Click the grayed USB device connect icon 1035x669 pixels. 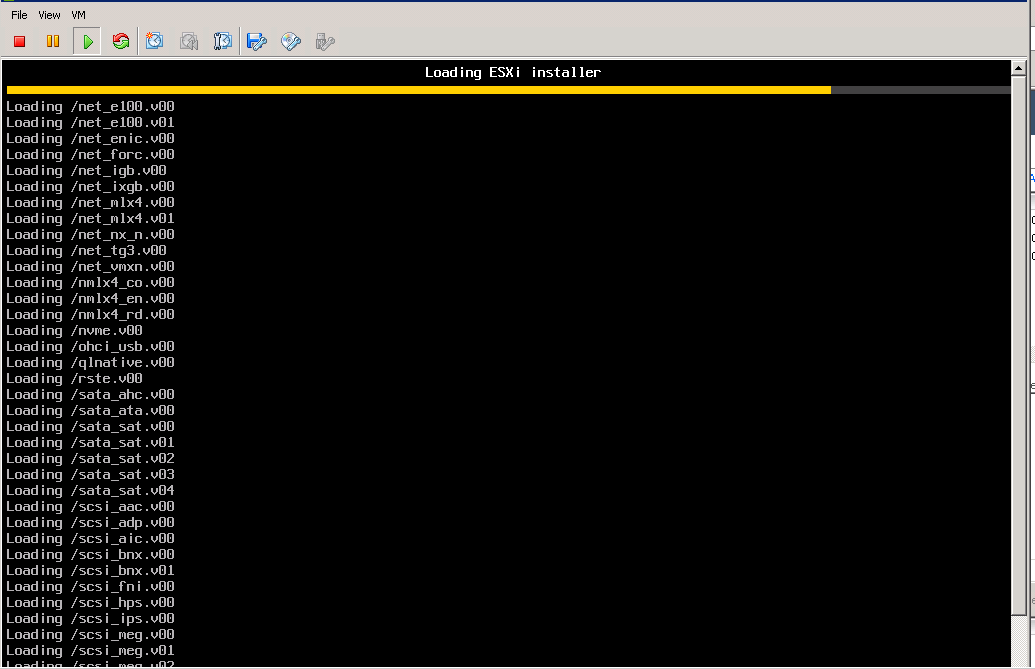pyautogui.click(x=325, y=42)
